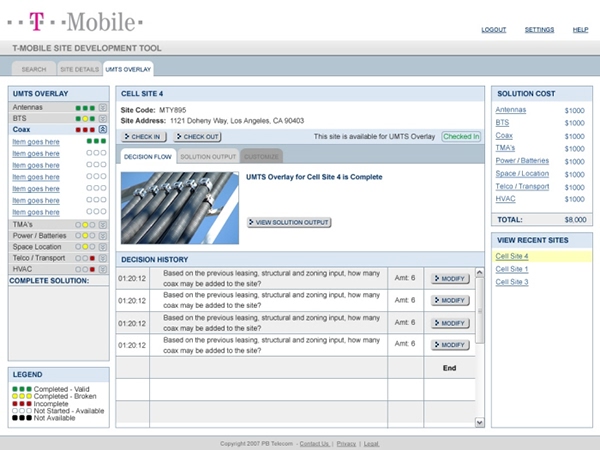Open the SEARCH tab
The width and height of the screenshot is (600, 450).
point(34,69)
